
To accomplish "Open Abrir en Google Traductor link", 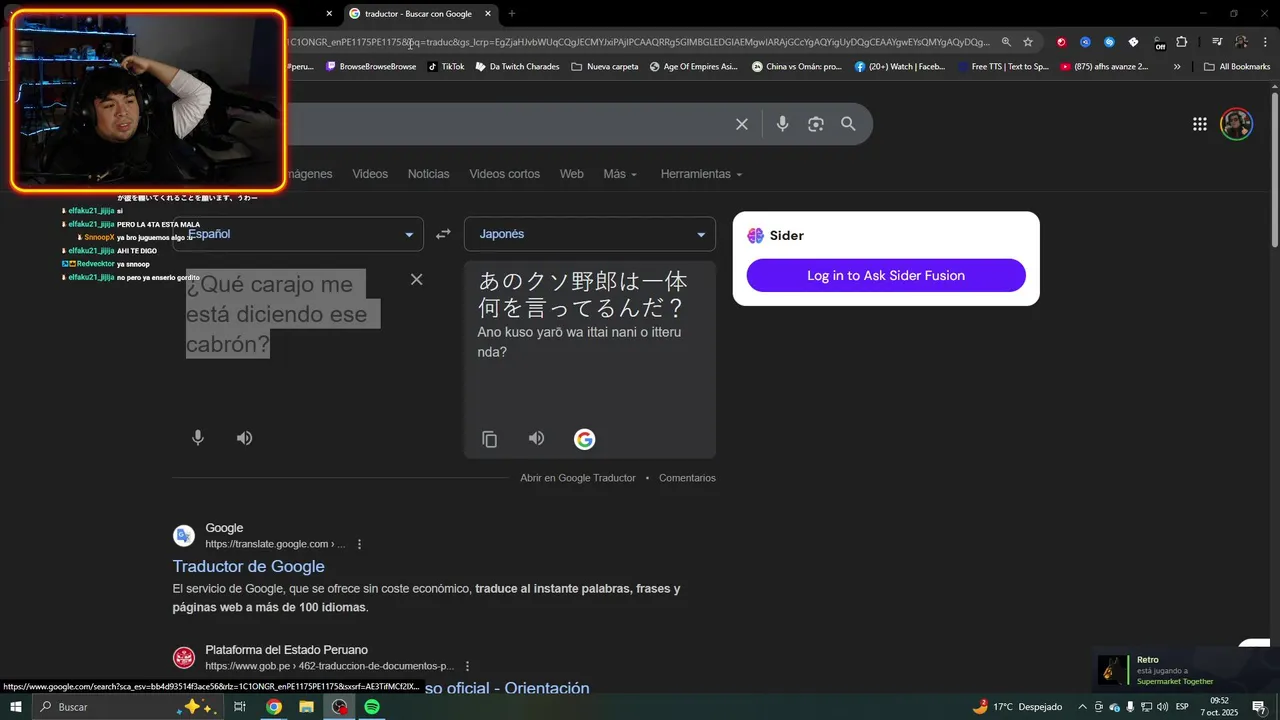I will pos(578,478).
